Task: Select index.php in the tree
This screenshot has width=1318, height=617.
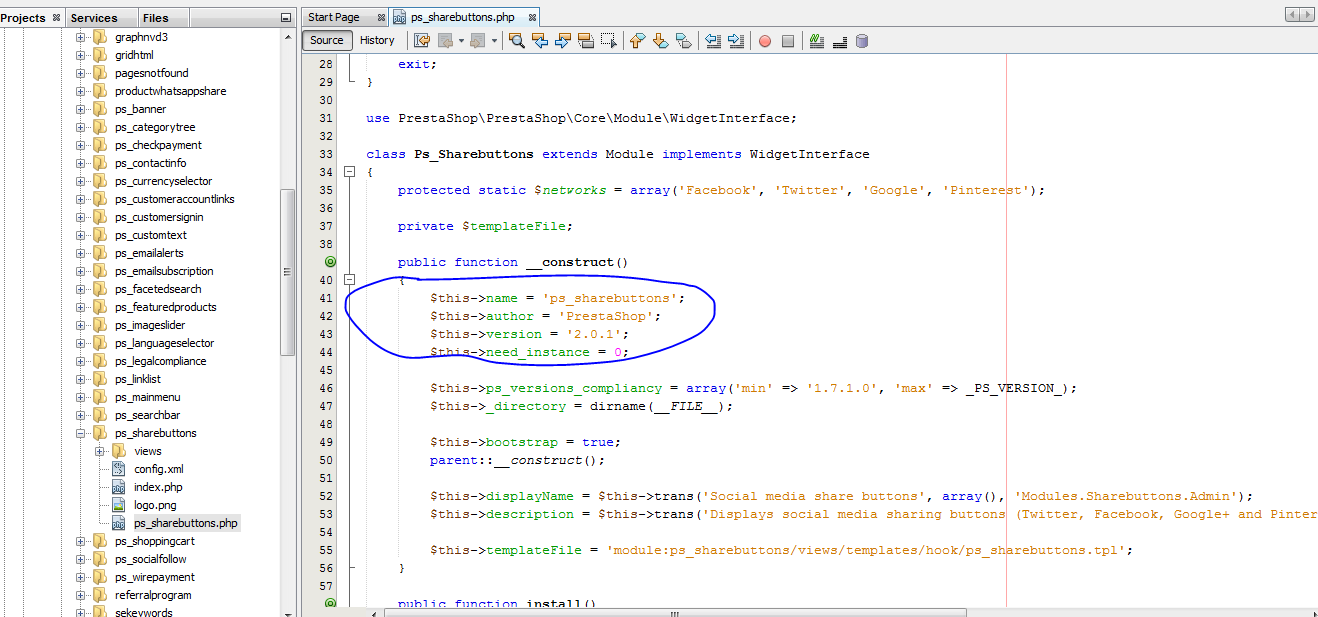Action: tap(158, 487)
